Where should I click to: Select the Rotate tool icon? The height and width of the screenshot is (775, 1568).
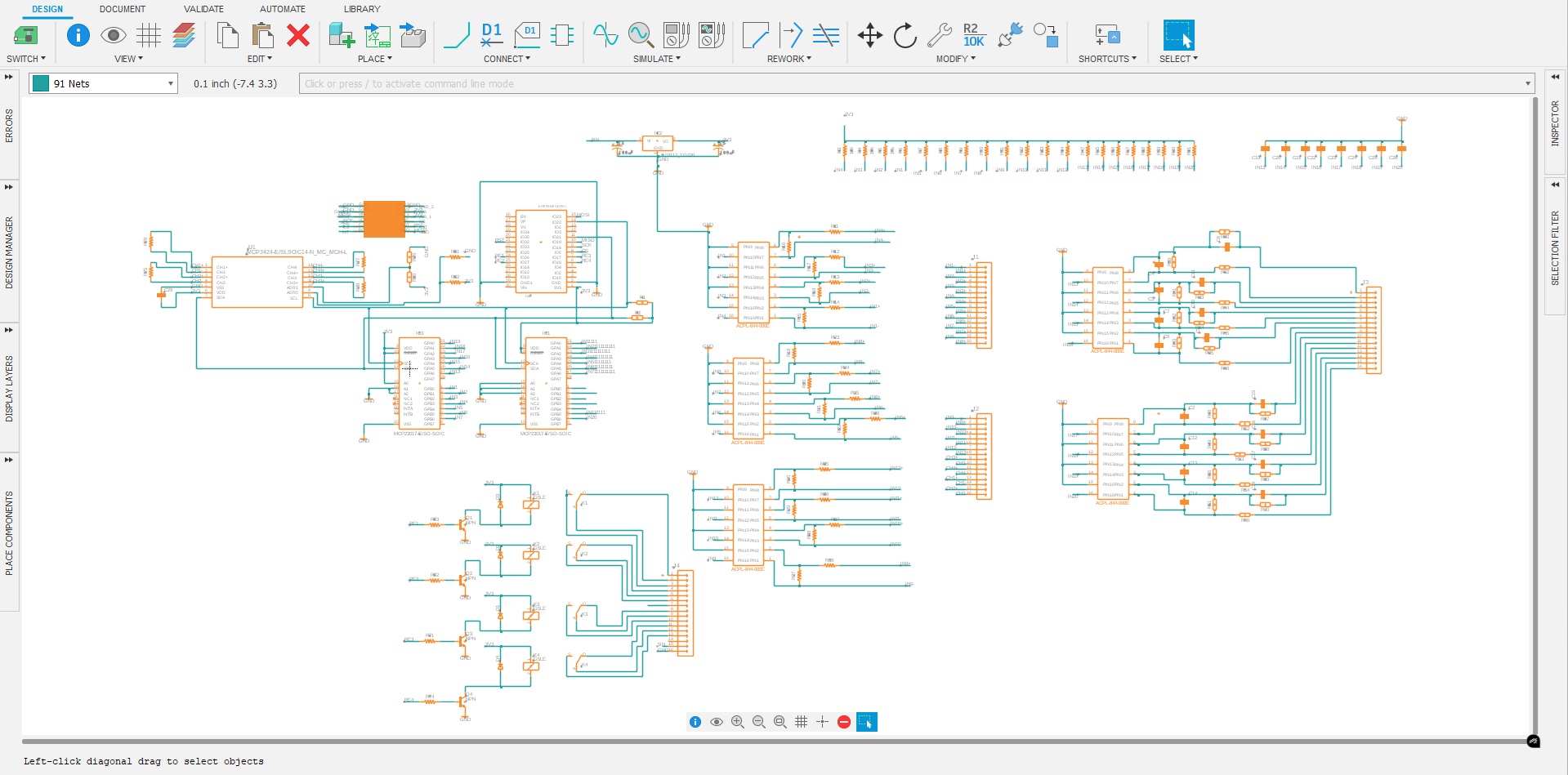905,35
